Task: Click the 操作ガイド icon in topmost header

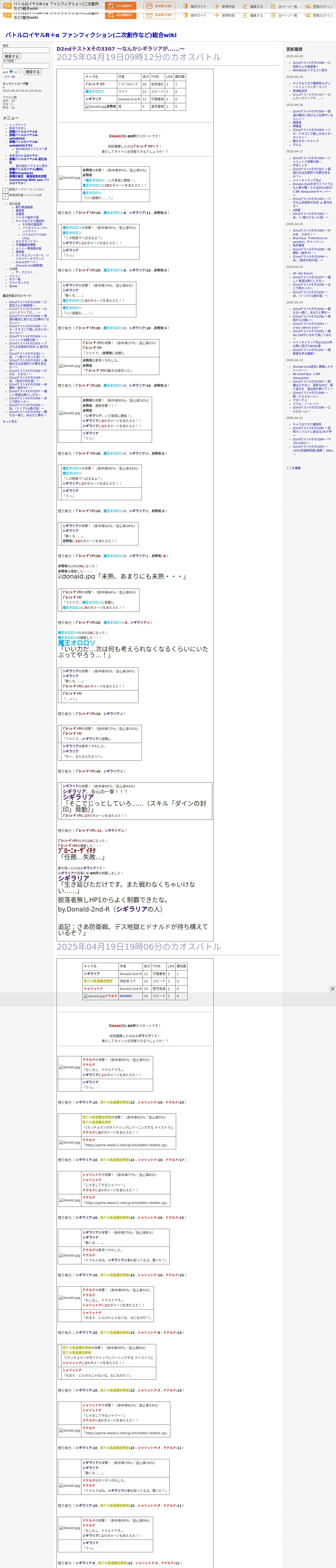Action: coord(185,6)
